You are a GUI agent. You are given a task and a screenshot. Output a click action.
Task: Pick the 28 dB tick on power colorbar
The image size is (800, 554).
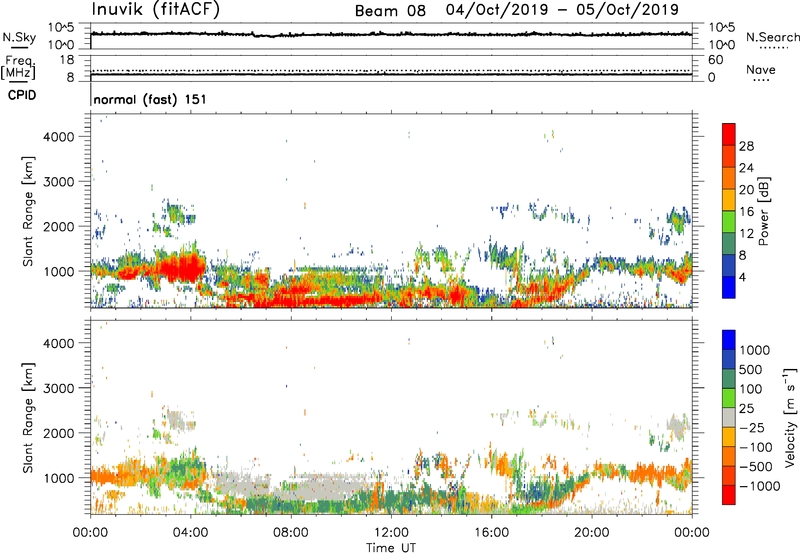[x=746, y=146]
